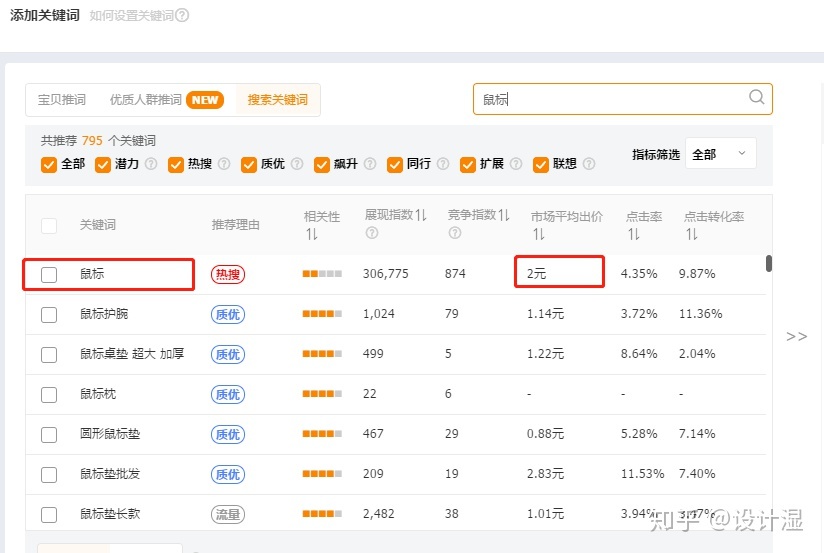
Task: Click keyword text 鼠标垫批发
Action: click(x=110, y=474)
